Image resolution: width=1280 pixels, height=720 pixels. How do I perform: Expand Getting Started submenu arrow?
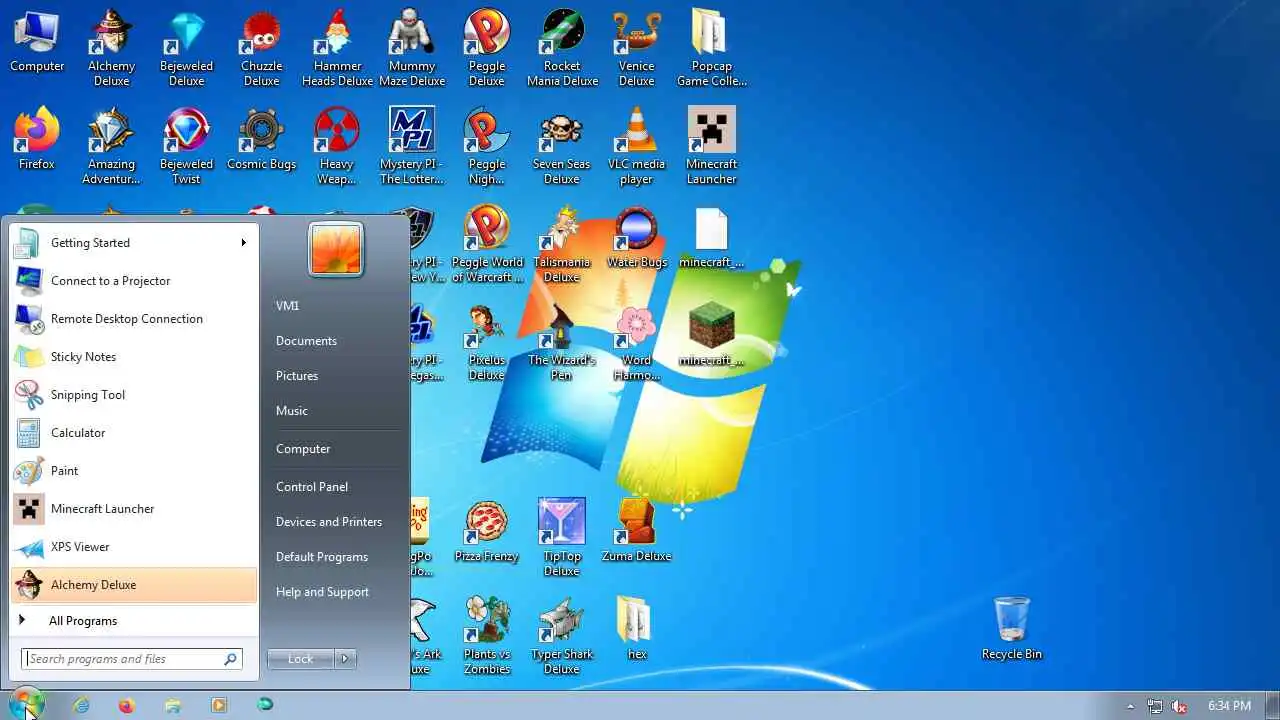coord(243,242)
